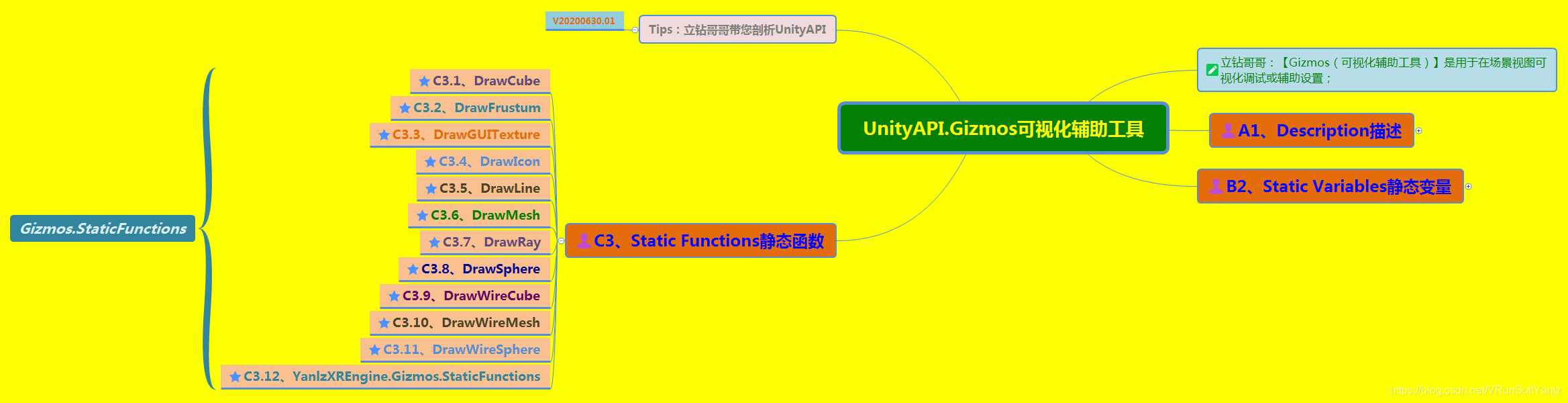Click the star icon beside C3.6 DrawMesh
This screenshot has height=403, width=1568.
click(x=422, y=216)
